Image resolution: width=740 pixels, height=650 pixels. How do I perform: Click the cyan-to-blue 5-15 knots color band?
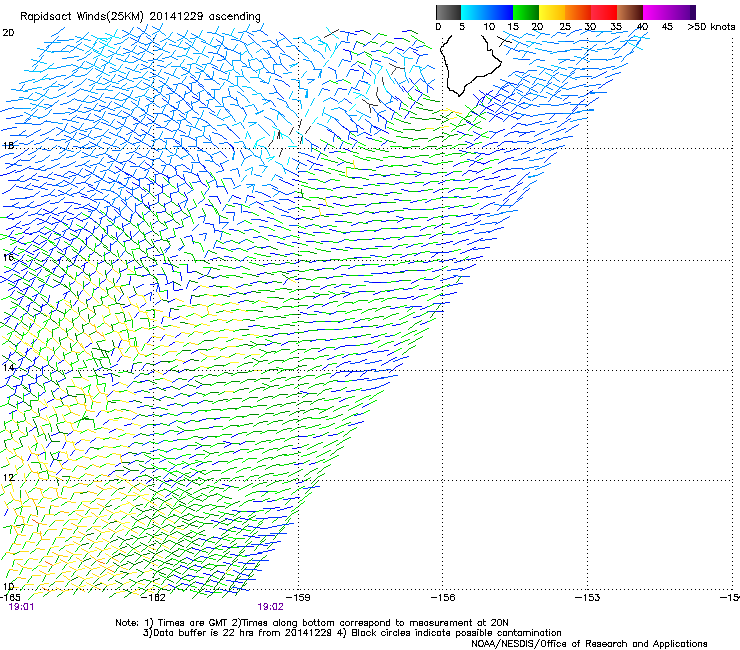487,12
